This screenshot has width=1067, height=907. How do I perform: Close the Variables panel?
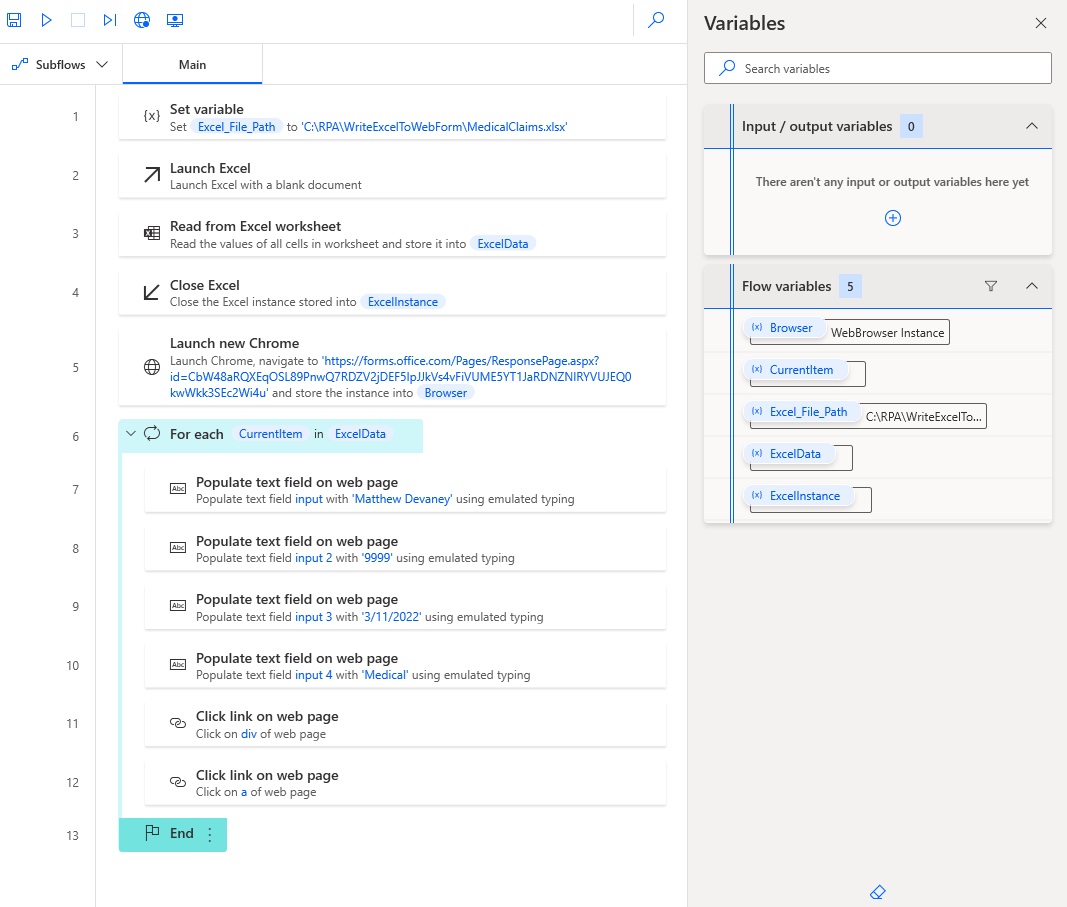(1040, 22)
